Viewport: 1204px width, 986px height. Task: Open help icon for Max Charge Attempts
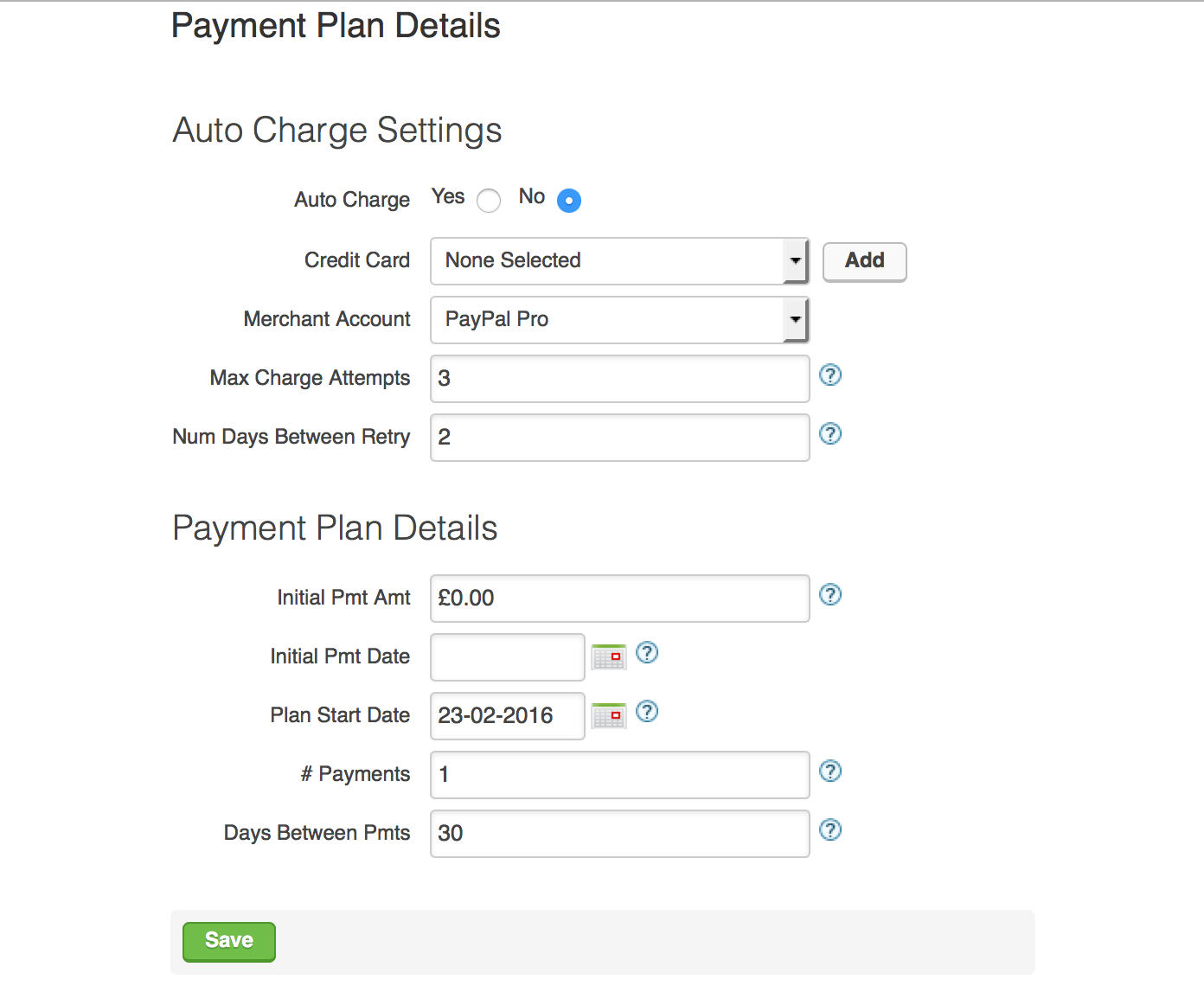[830, 375]
